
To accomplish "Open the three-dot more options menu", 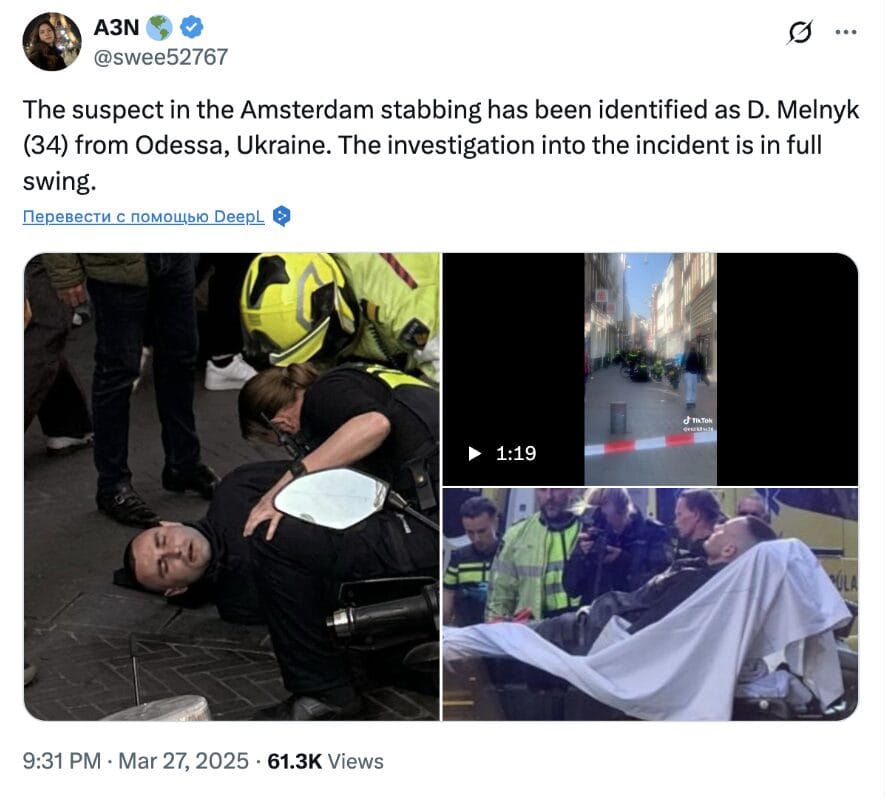I will [x=845, y=32].
